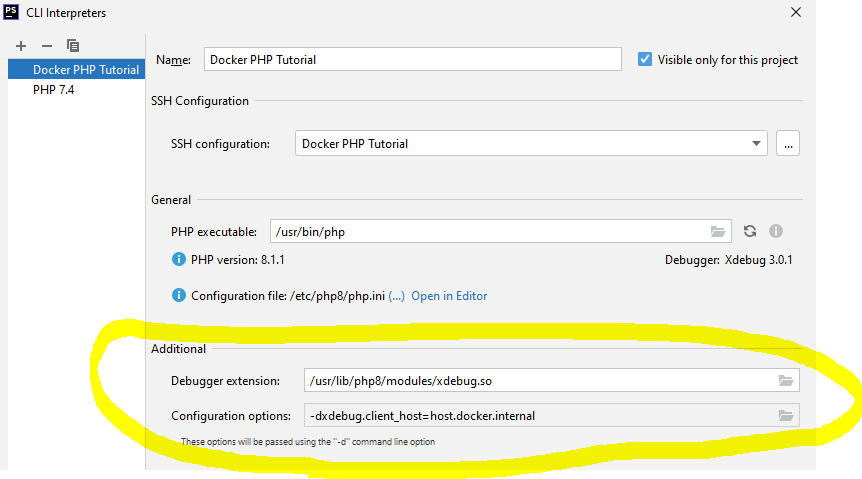Remove the selected interpreter
This screenshot has width=862, height=479.
click(x=46, y=46)
